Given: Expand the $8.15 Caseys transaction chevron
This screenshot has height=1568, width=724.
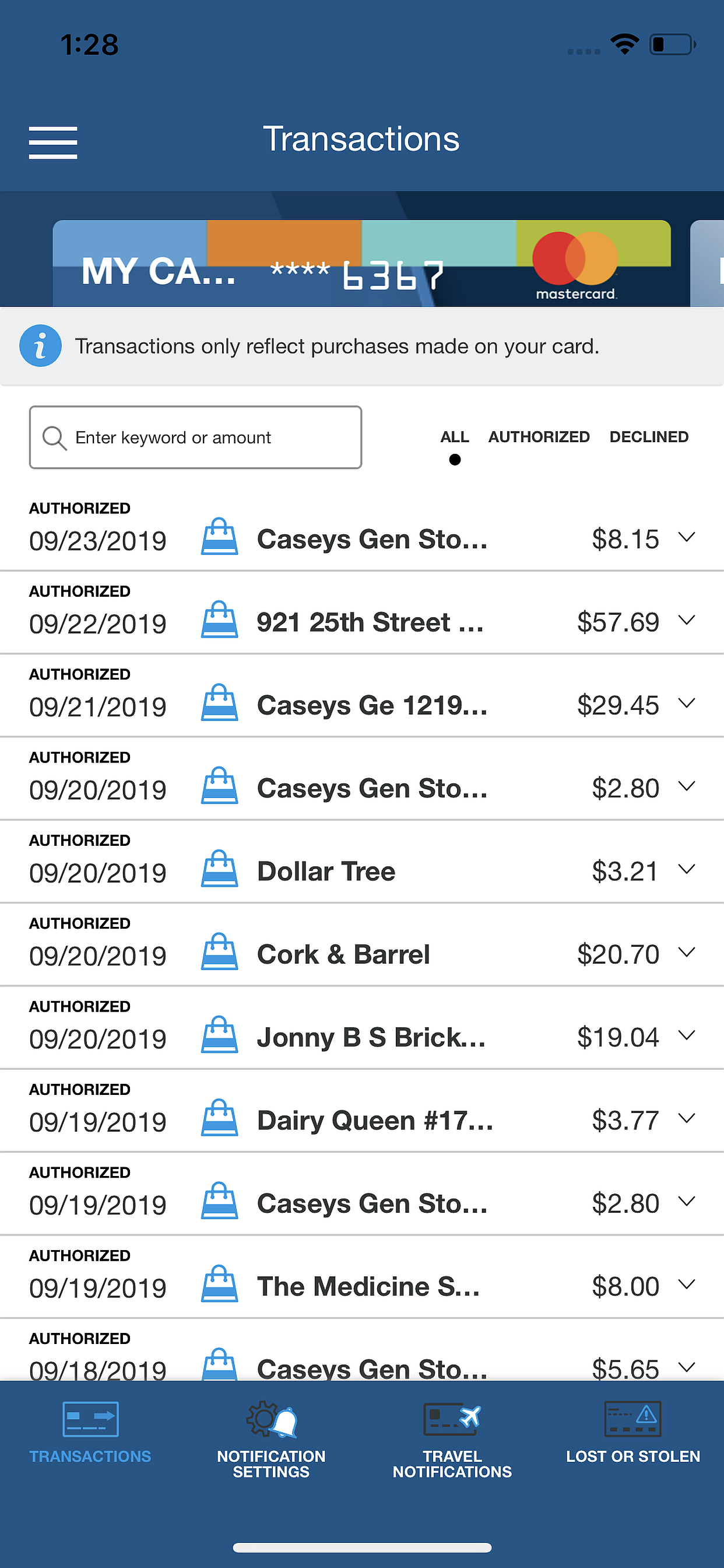Looking at the screenshot, I should click(x=687, y=537).
